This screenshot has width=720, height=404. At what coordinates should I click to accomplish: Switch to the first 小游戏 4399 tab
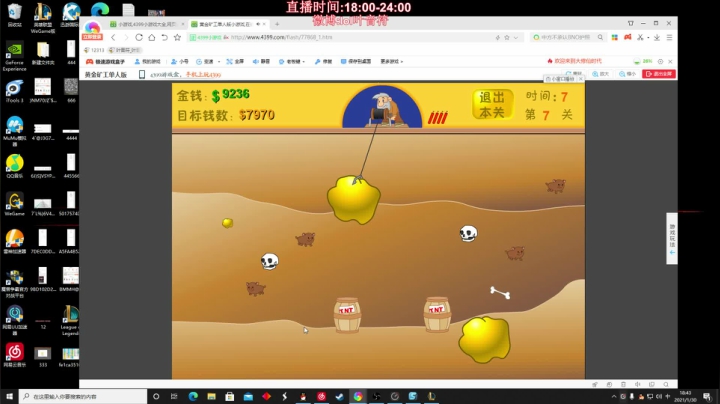coord(146,24)
